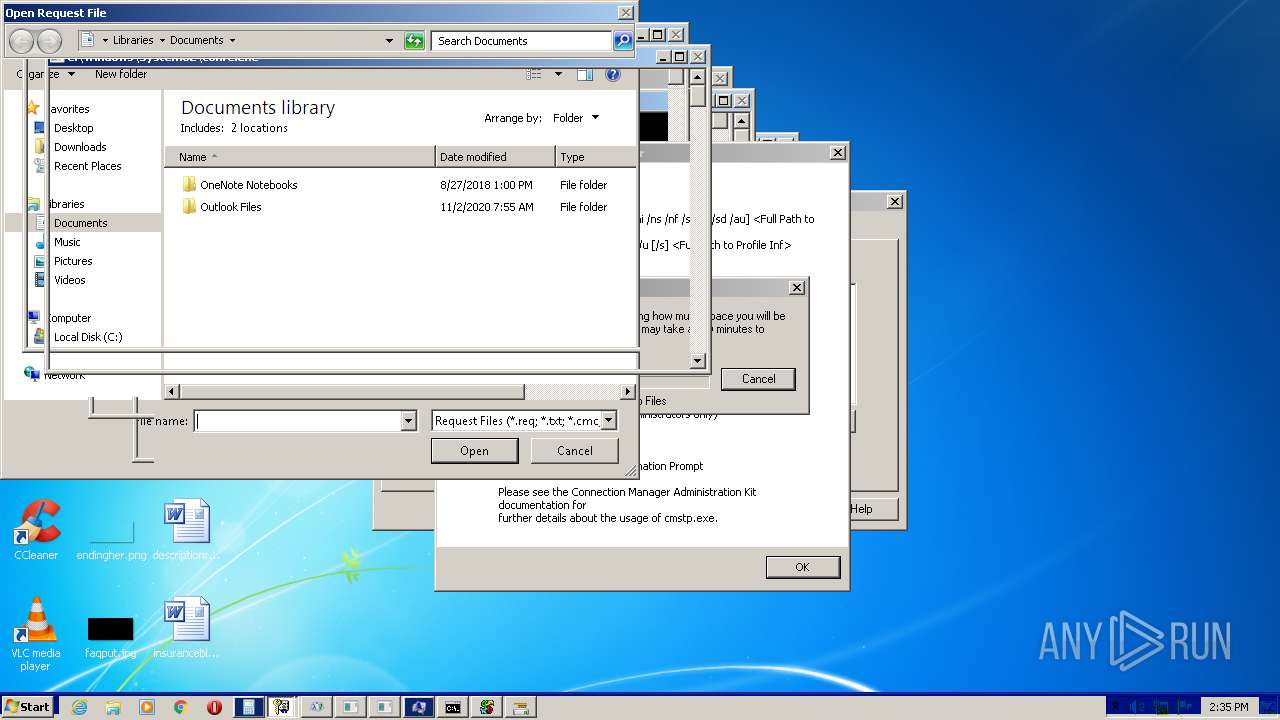This screenshot has height=720, width=1280.
Task: Open the faqput.jpg desktop file
Action: click(110, 636)
